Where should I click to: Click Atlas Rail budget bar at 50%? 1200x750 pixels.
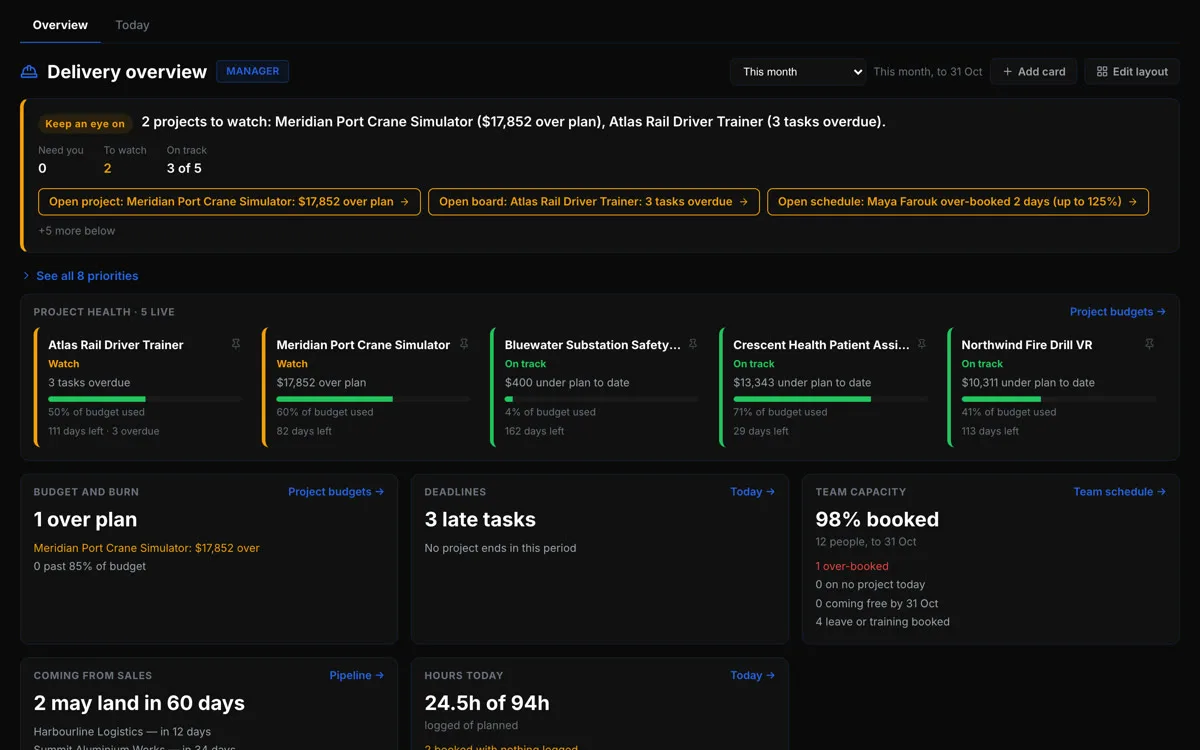[x=145, y=399]
